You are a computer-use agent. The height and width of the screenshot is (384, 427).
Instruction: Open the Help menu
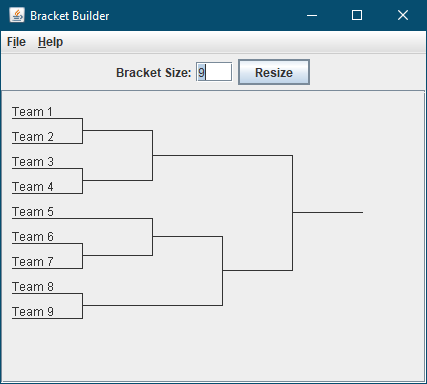point(50,42)
